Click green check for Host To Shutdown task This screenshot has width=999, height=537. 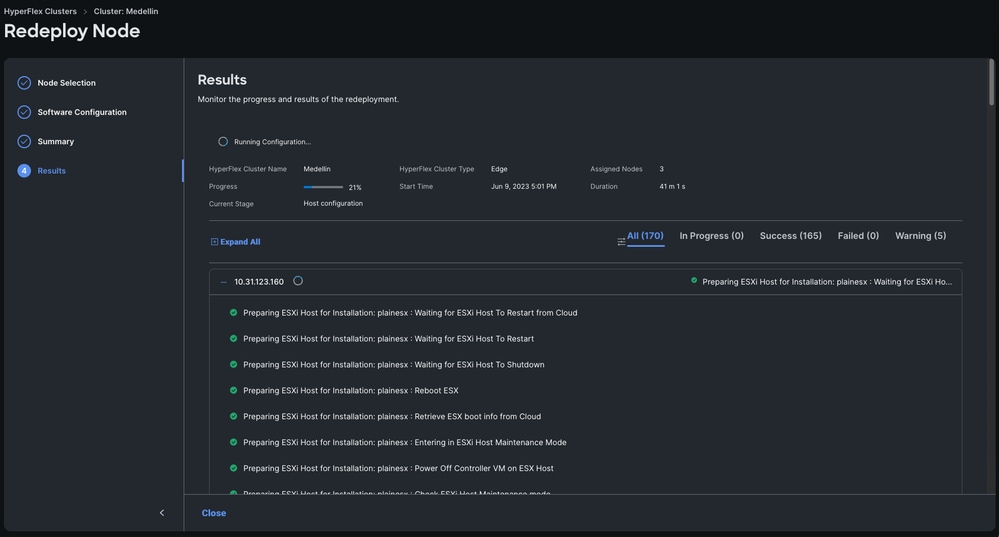click(x=233, y=364)
